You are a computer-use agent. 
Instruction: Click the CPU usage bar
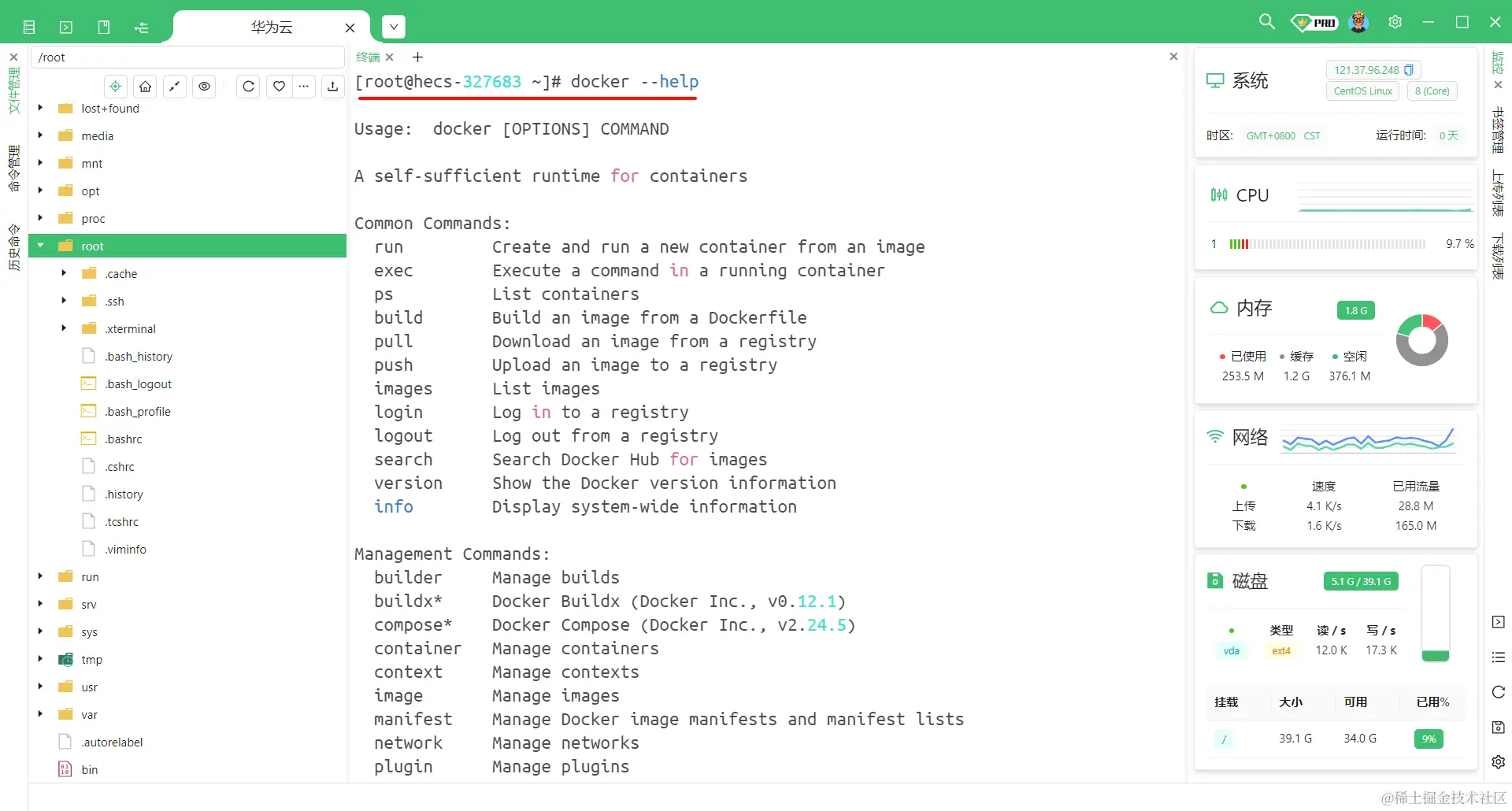tap(1327, 244)
